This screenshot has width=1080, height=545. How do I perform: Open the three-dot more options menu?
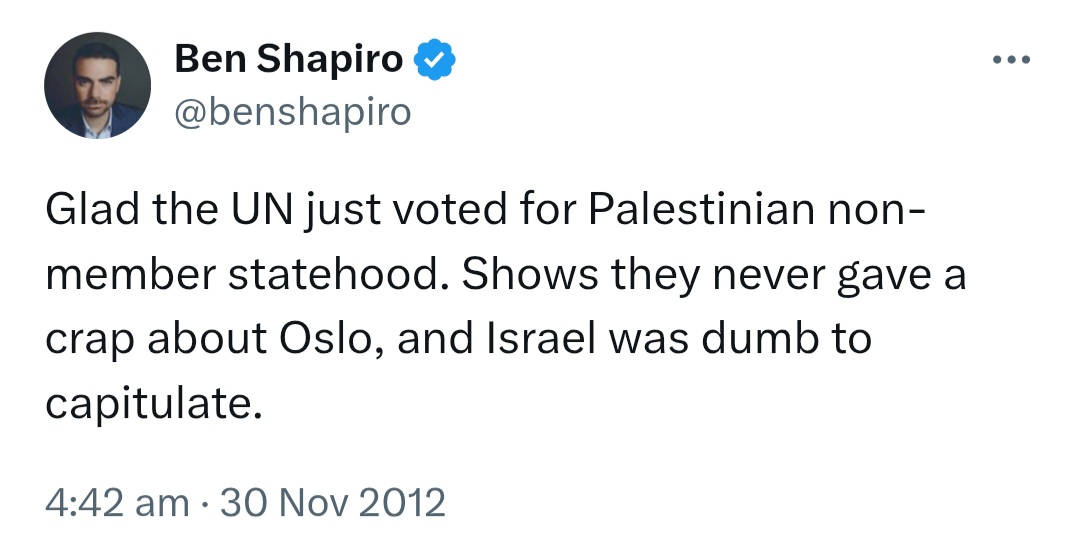(1012, 60)
